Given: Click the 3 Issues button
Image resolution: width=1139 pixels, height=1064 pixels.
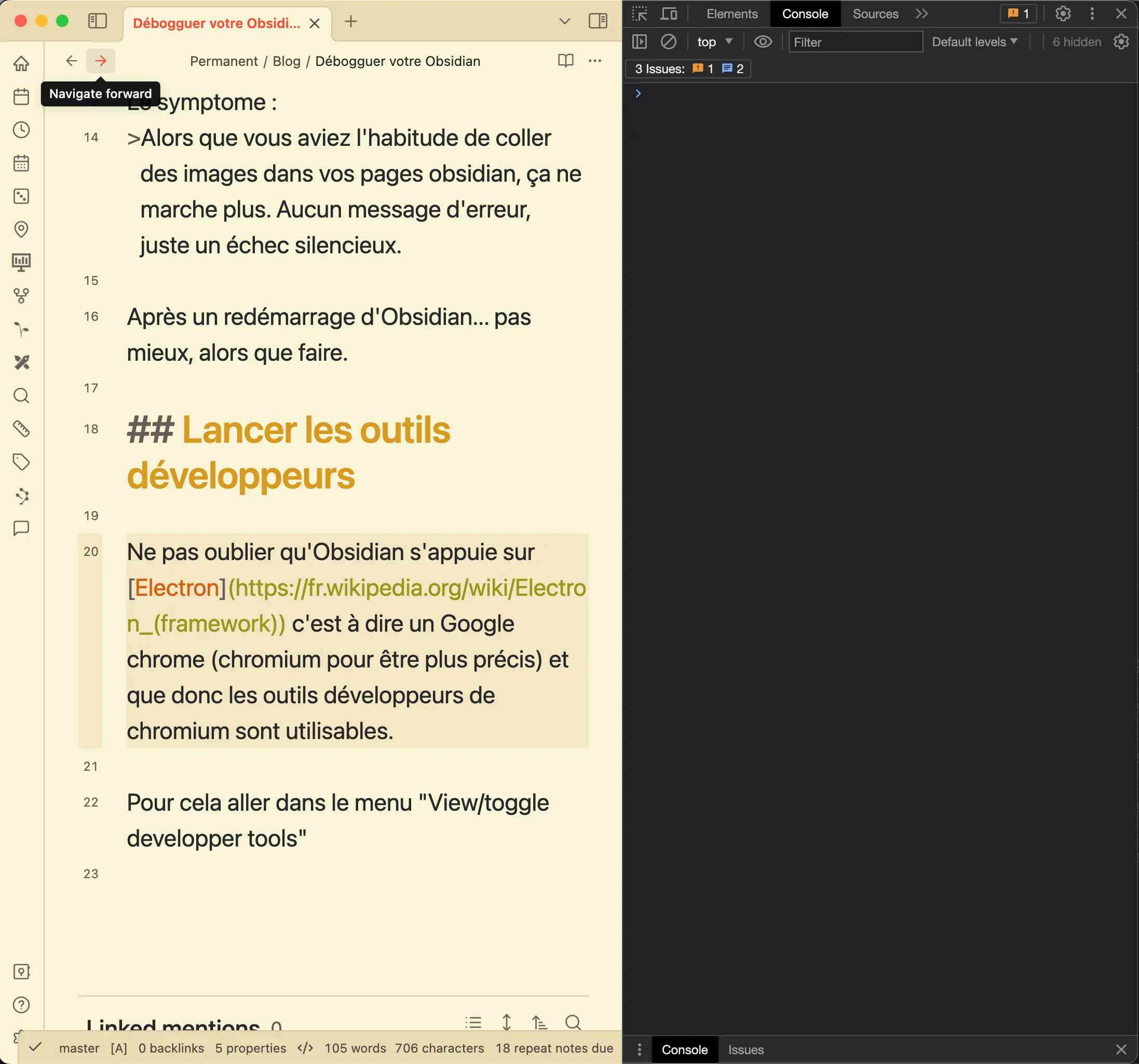Looking at the screenshot, I should pos(688,69).
